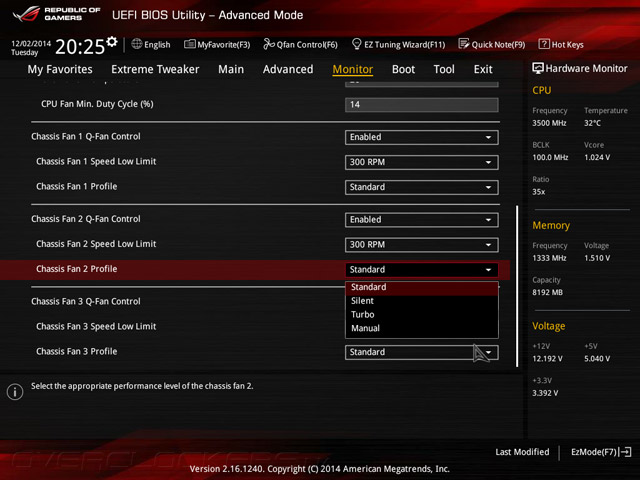
Task: Open the Main tab
Action: pyautogui.click(x=231, y=69)
